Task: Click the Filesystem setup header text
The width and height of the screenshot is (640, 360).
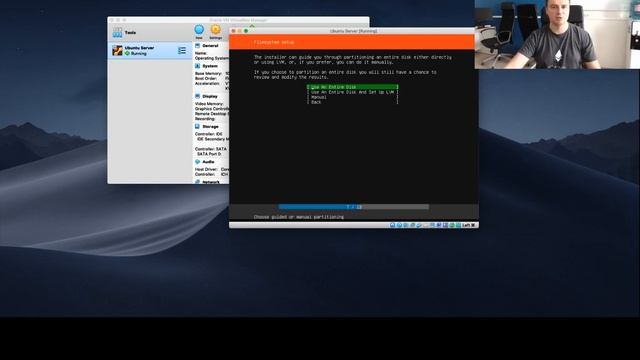Action: tap(274, 42)
